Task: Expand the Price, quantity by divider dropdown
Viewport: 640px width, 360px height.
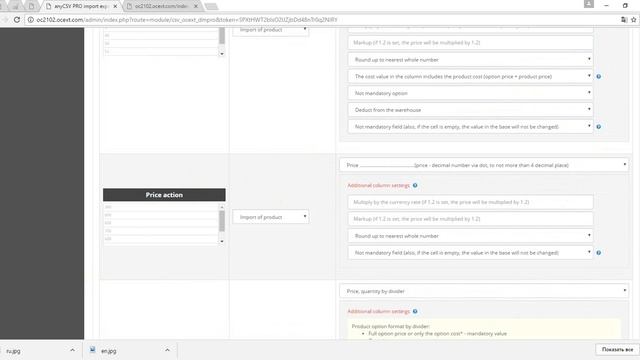Action: click(484, 291)
